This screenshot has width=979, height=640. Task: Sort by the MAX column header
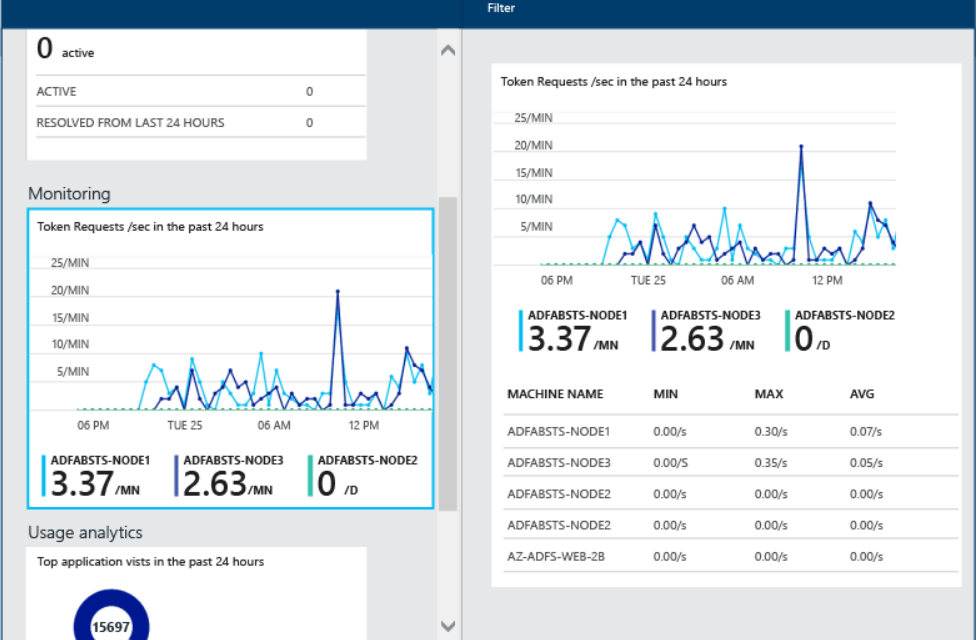click(x=768, y=394)
